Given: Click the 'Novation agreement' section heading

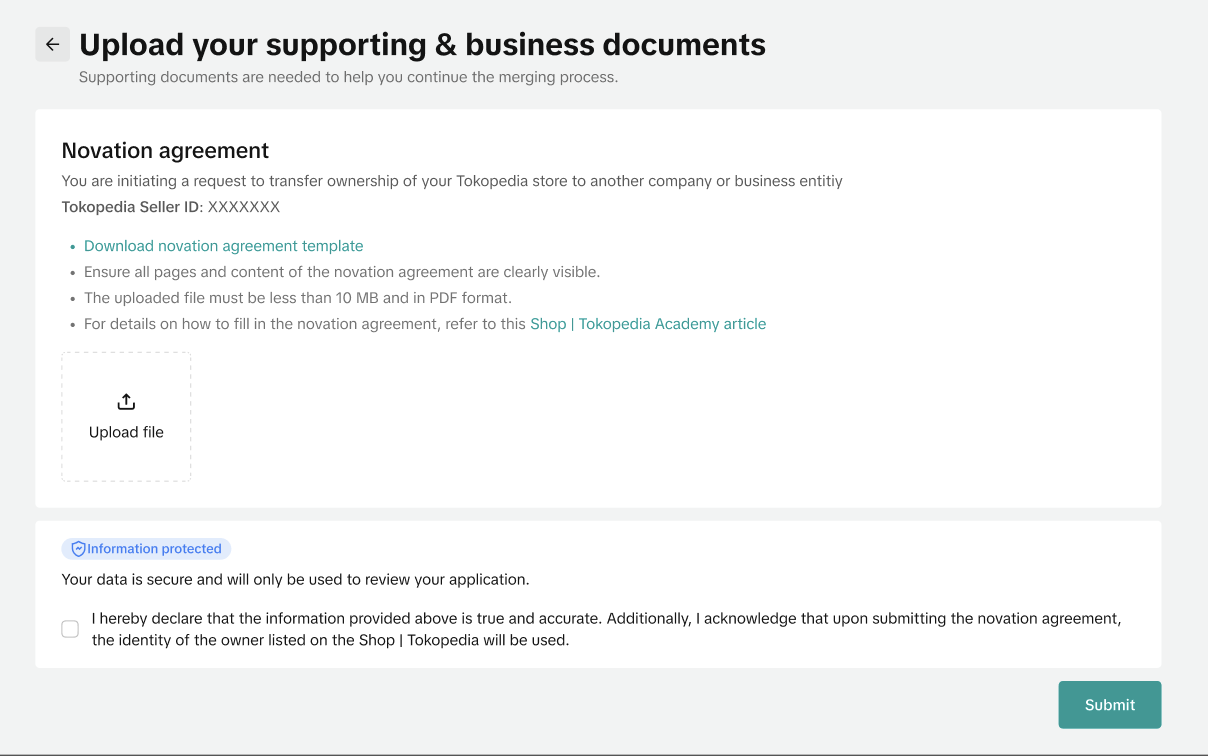Looking at the screenshot, I should 165,151.
